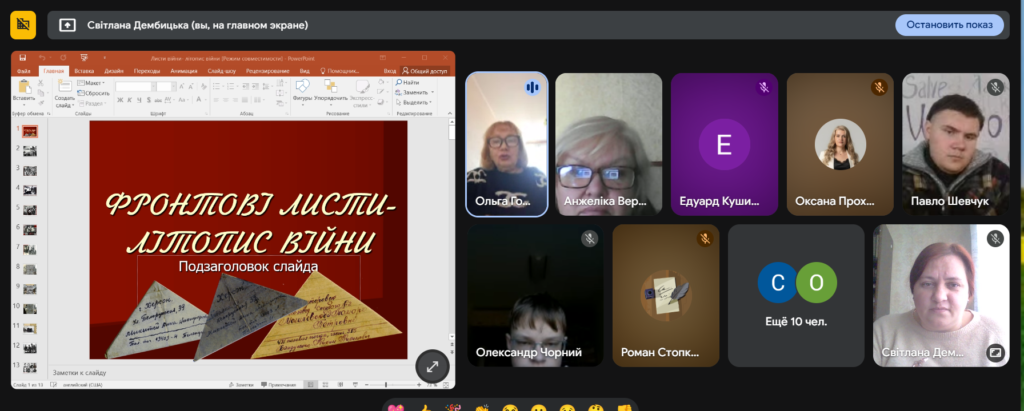1024x411 pixels.
Task: Click the Создать слайд icon
Action: (64, 89)
